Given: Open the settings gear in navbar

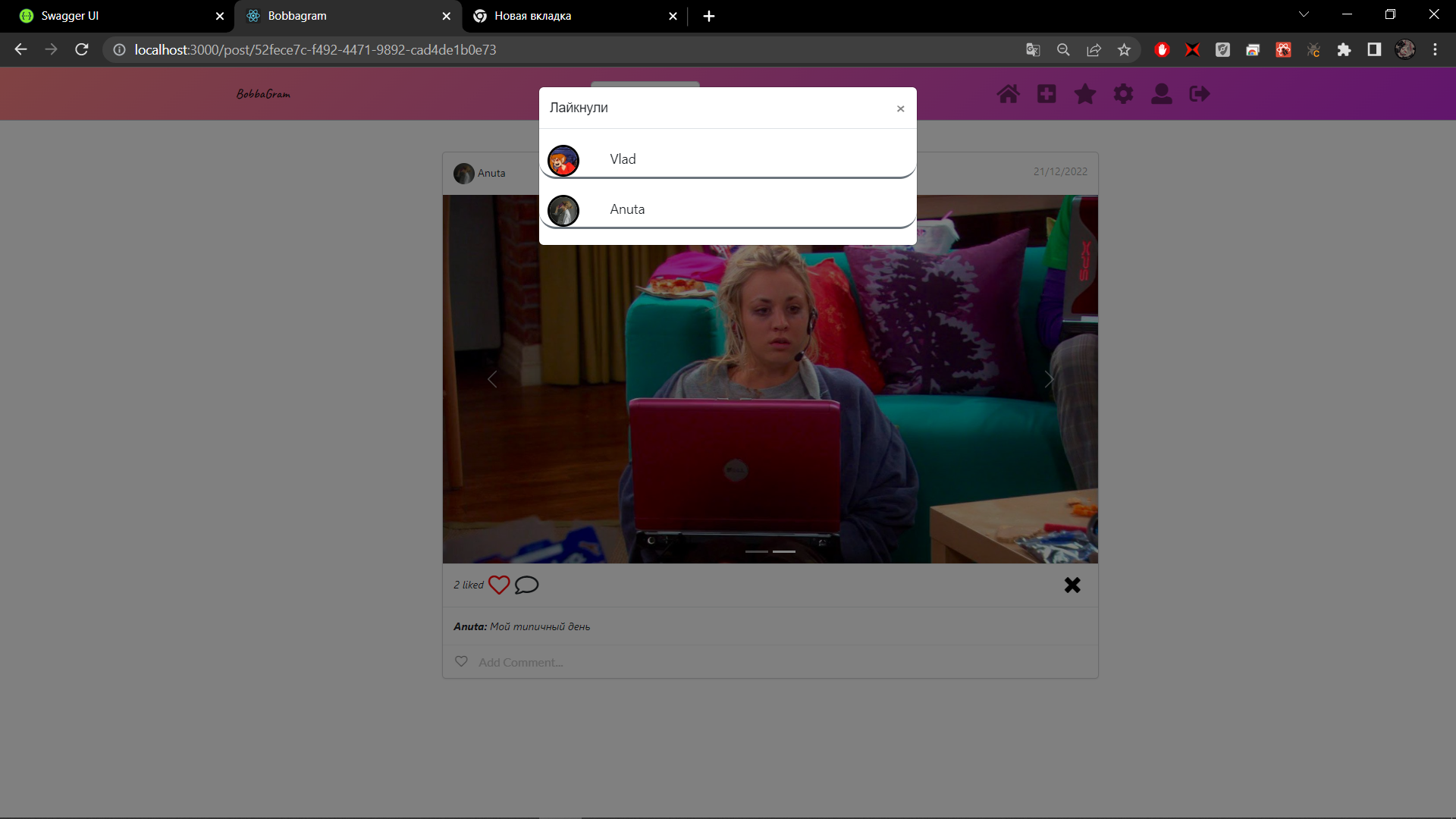Looking at the screenshot, I should click(x=1123, y=94).
